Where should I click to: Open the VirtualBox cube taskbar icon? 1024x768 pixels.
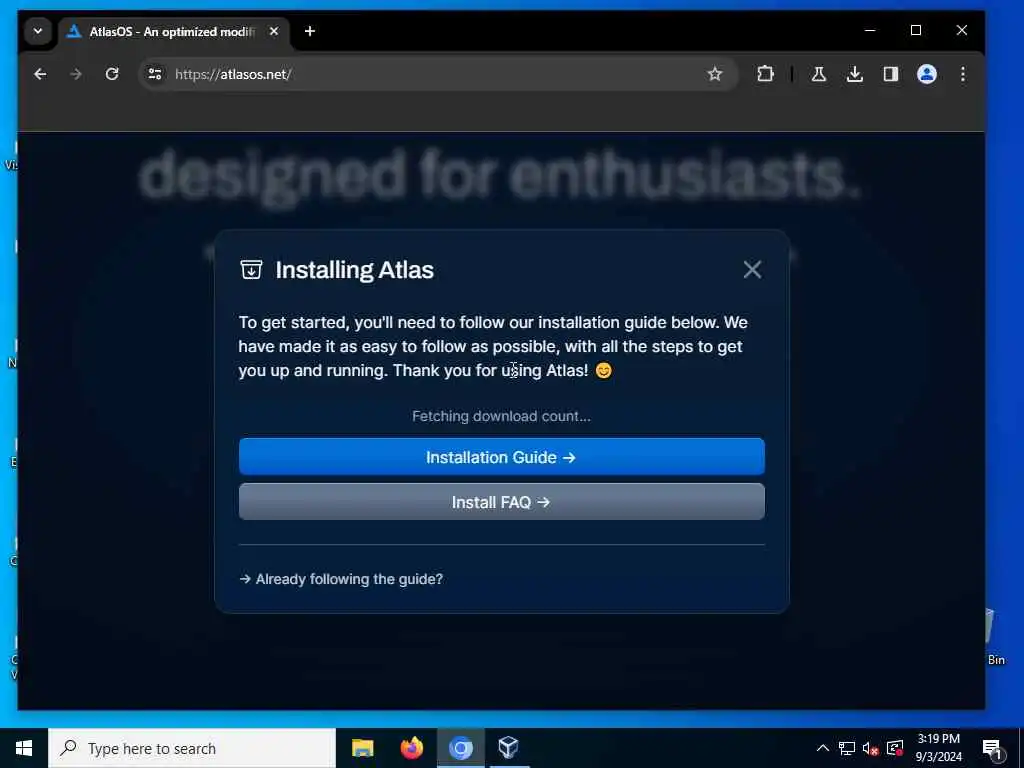pos(508,748)
